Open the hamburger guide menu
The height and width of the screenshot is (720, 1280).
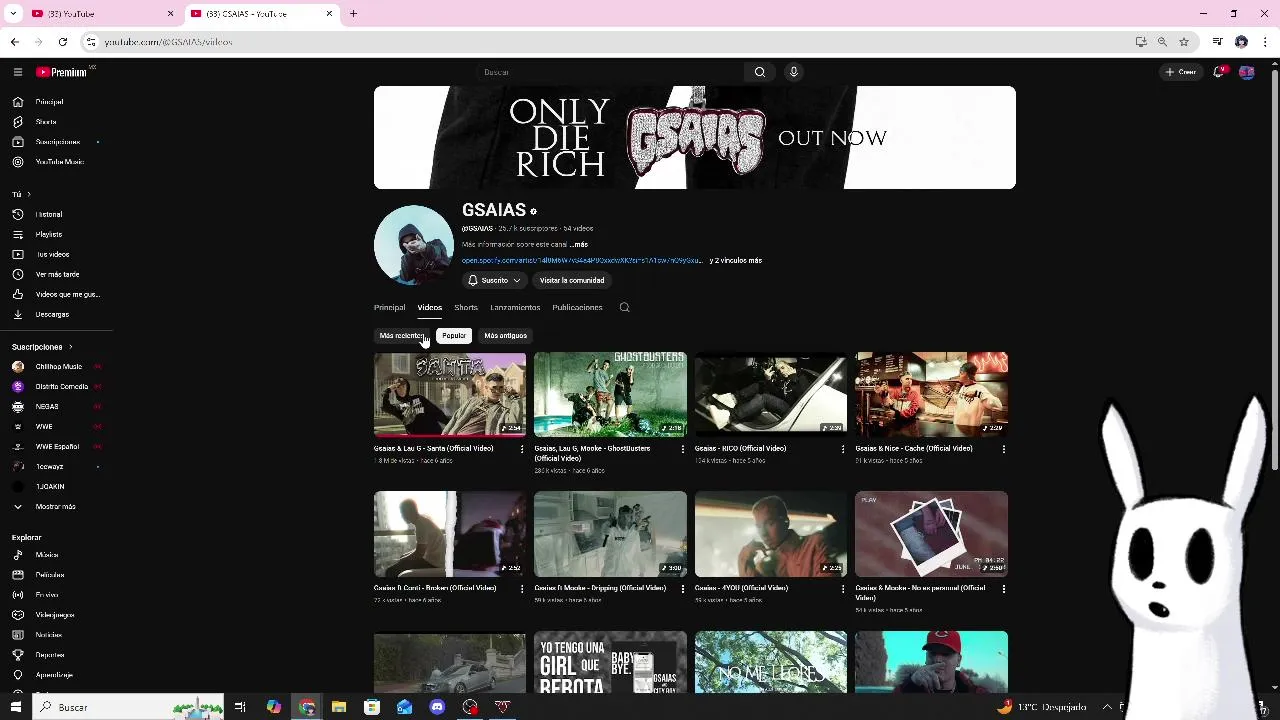17,72
